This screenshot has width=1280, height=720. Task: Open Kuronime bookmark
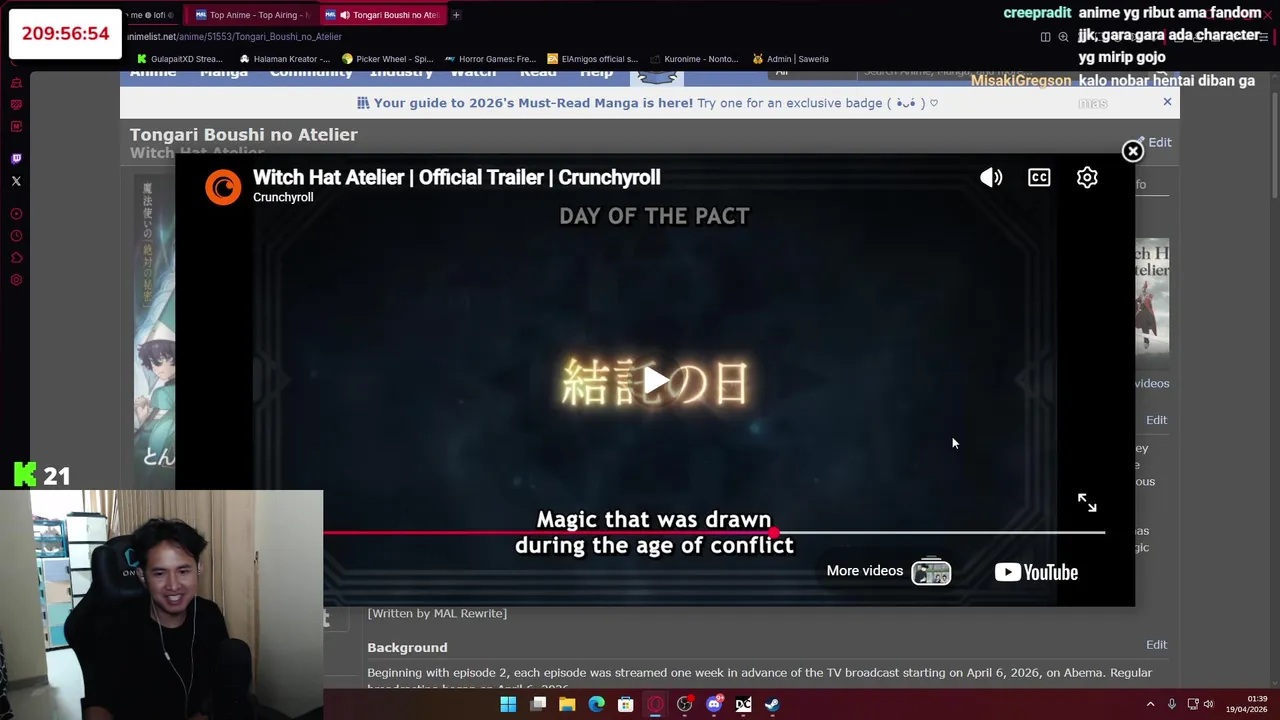tap(695, 59)
